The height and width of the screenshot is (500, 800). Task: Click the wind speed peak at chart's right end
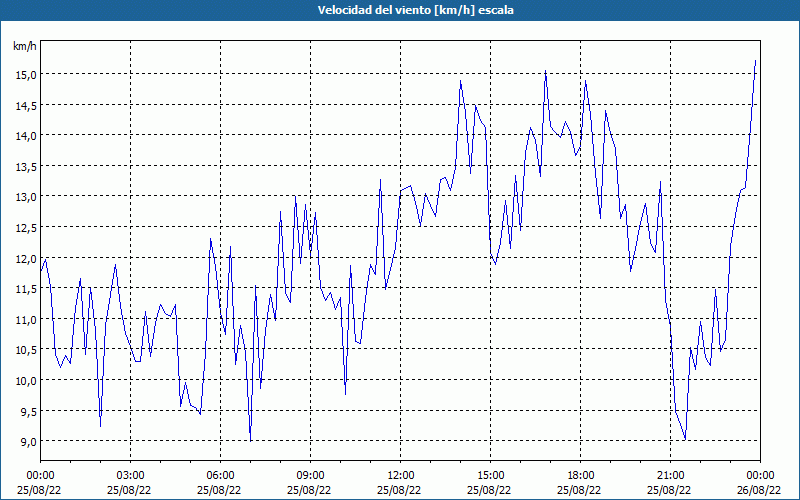tap(755, 61)
